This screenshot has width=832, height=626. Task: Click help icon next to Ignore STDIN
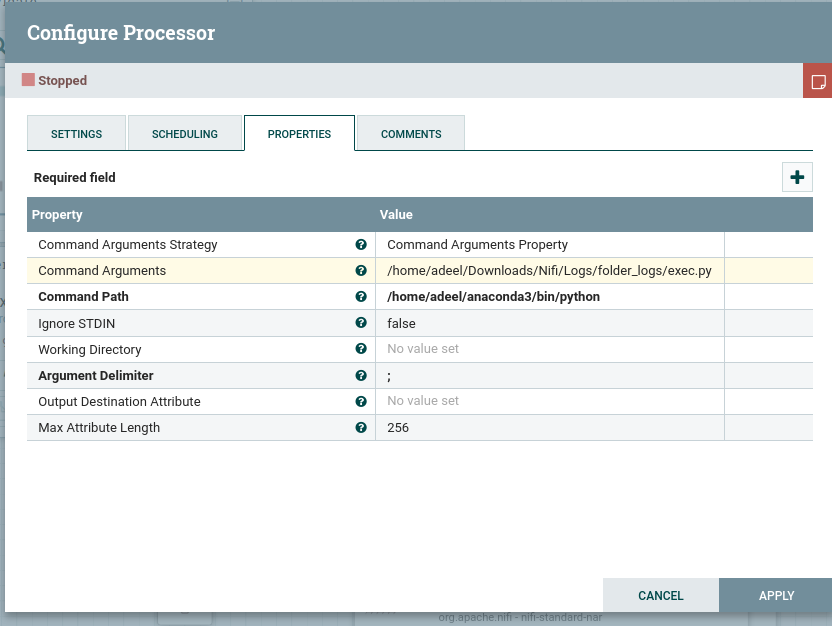(x=361, y=323)
